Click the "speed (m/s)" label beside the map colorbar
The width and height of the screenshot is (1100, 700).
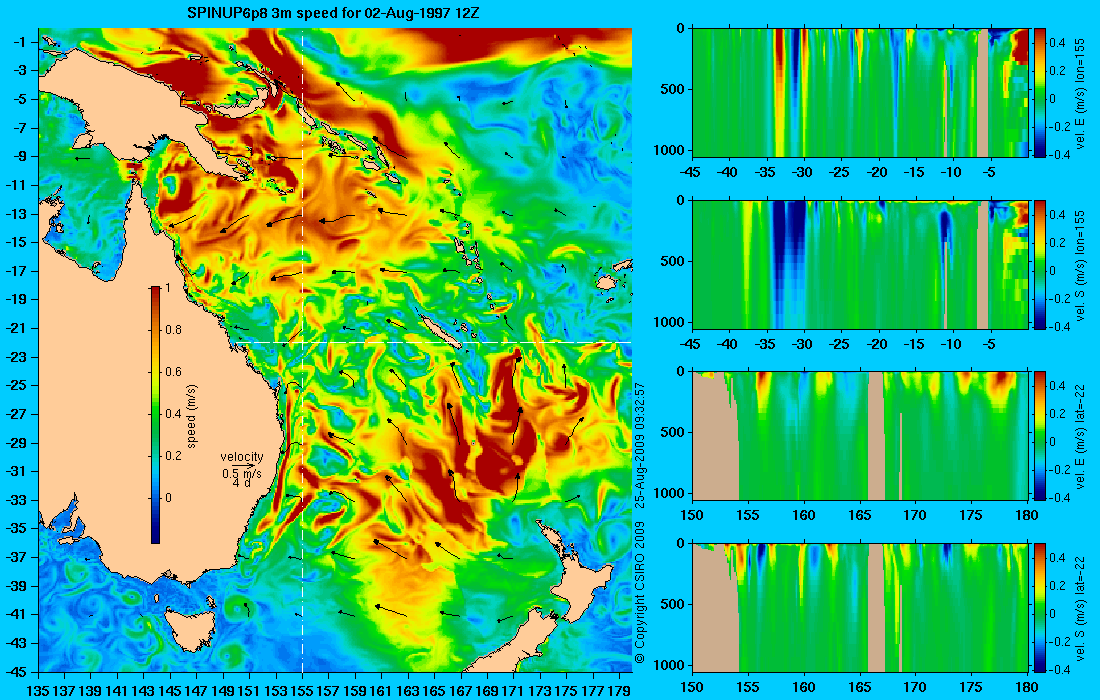click(x=192, y=416)
